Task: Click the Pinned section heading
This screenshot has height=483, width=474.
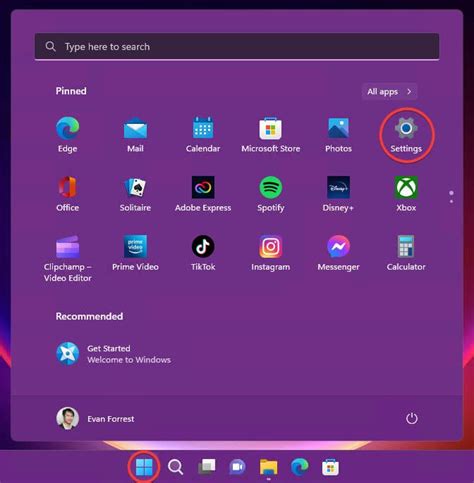Action: [71, 91]
